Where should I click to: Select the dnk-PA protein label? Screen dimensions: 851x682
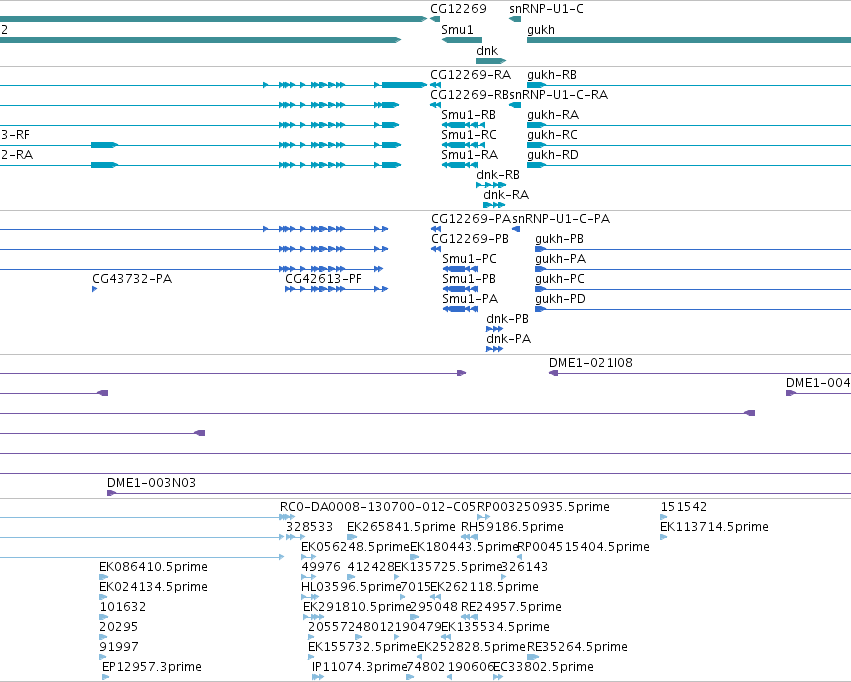tap(509, 339)
